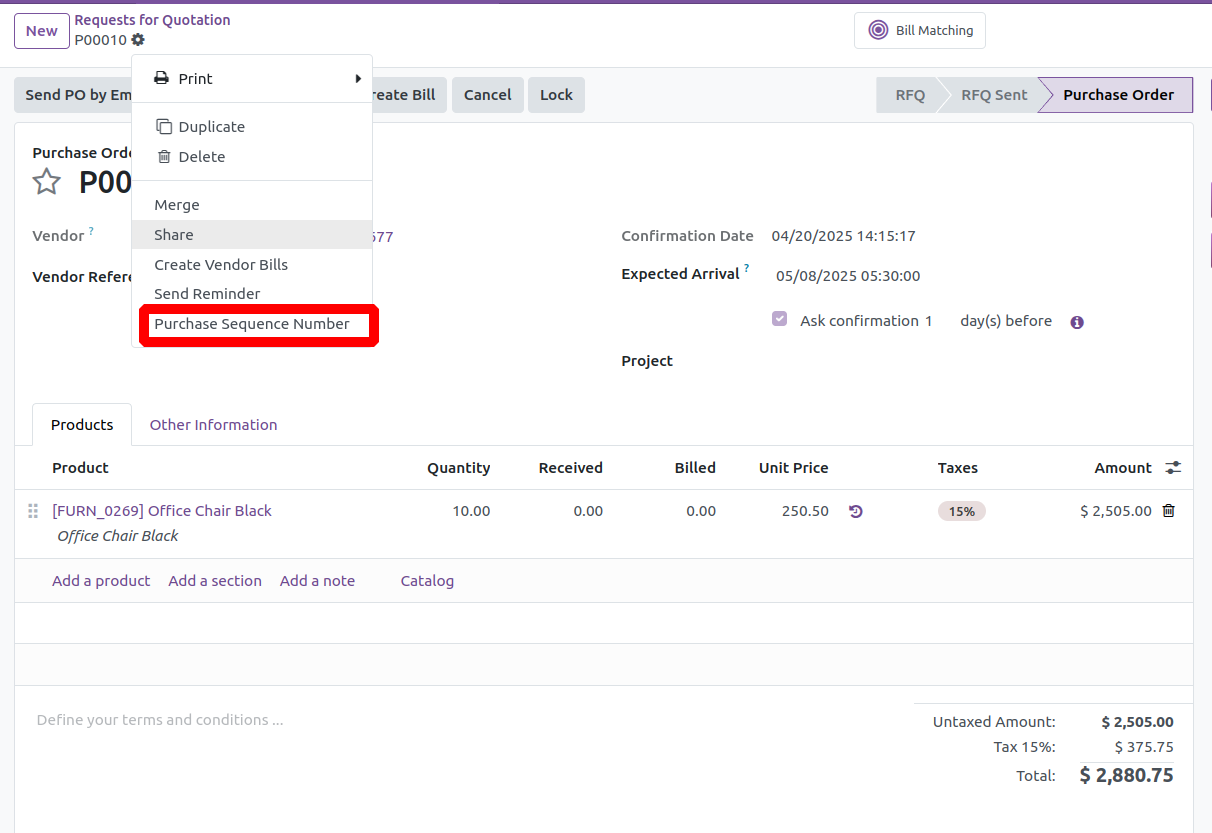Viewport: 1212px width, 833px height.
Task: Edit the ask confirmation days value 1
Action: [x=928, y=321]
